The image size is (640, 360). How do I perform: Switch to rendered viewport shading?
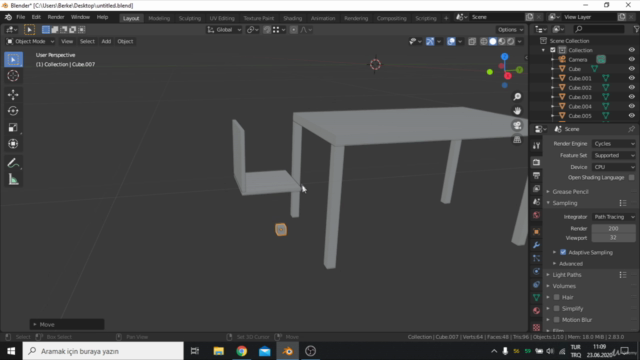511,41
